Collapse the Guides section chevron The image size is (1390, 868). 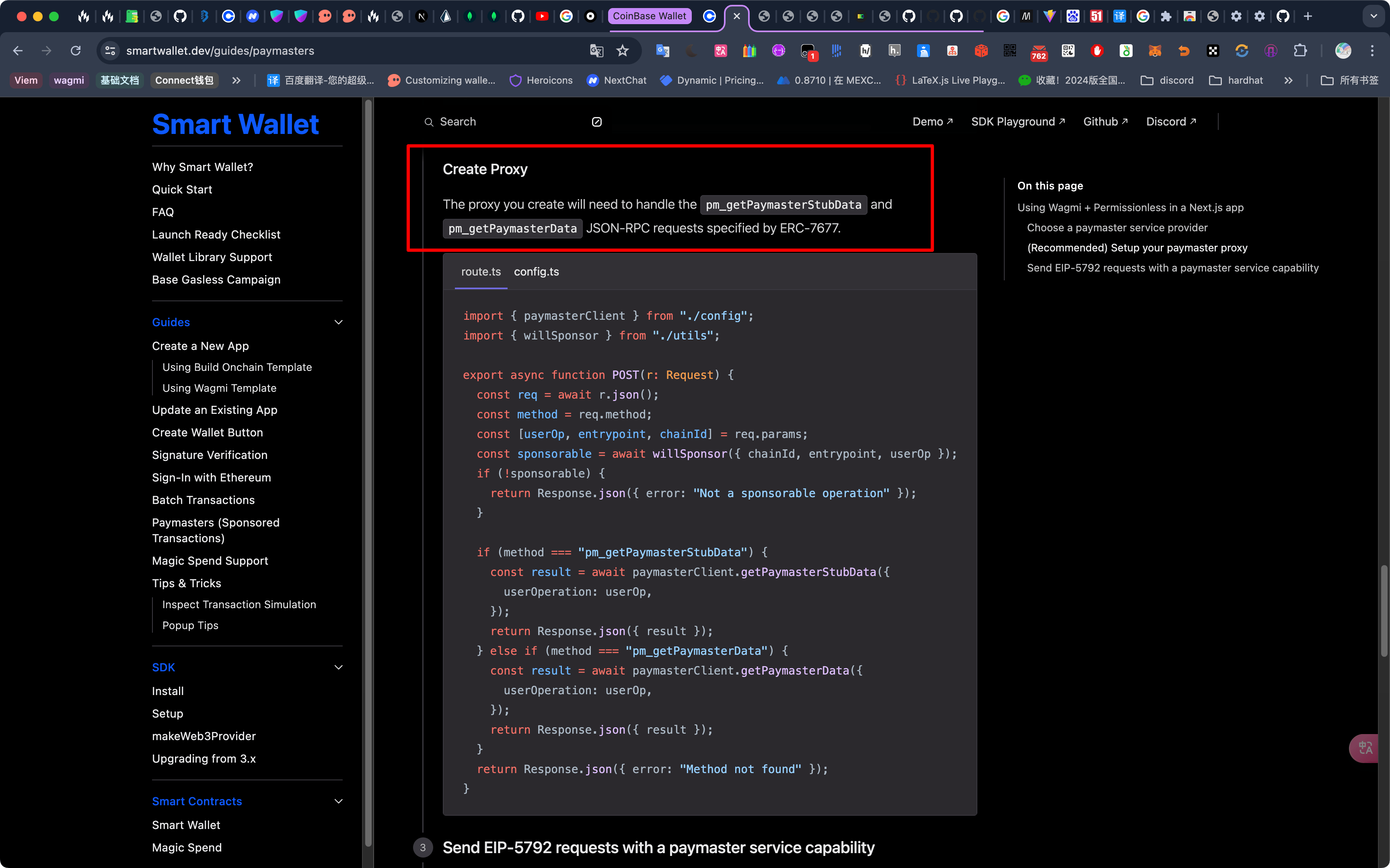[x=339, y=323]
